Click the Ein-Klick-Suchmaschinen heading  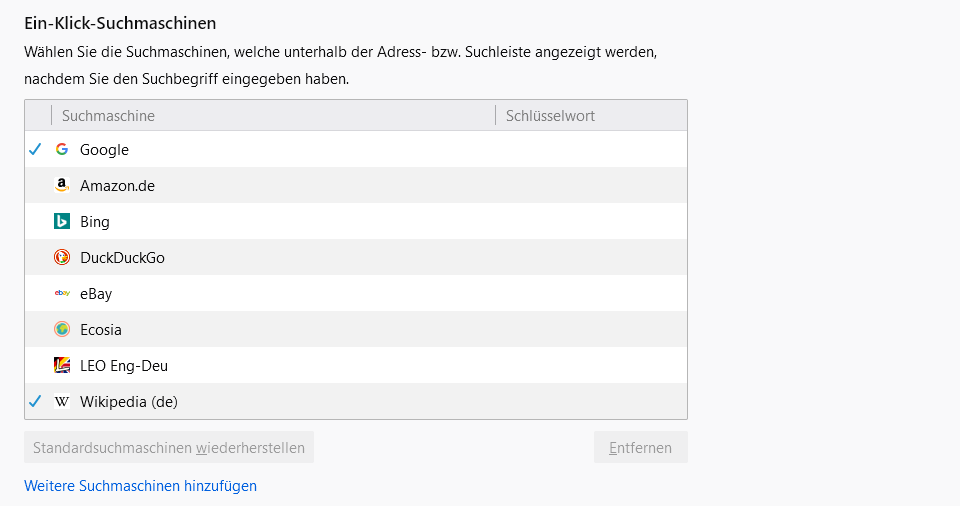tap(120, 23)
